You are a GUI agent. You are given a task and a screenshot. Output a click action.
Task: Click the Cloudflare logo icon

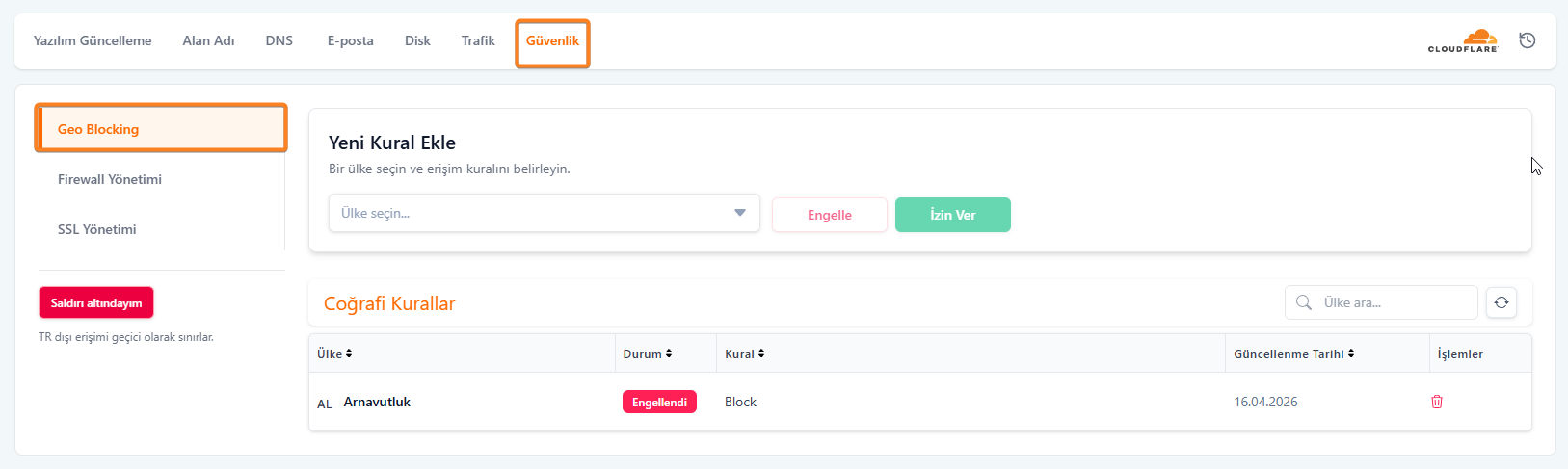click(x=1463, y=40)
